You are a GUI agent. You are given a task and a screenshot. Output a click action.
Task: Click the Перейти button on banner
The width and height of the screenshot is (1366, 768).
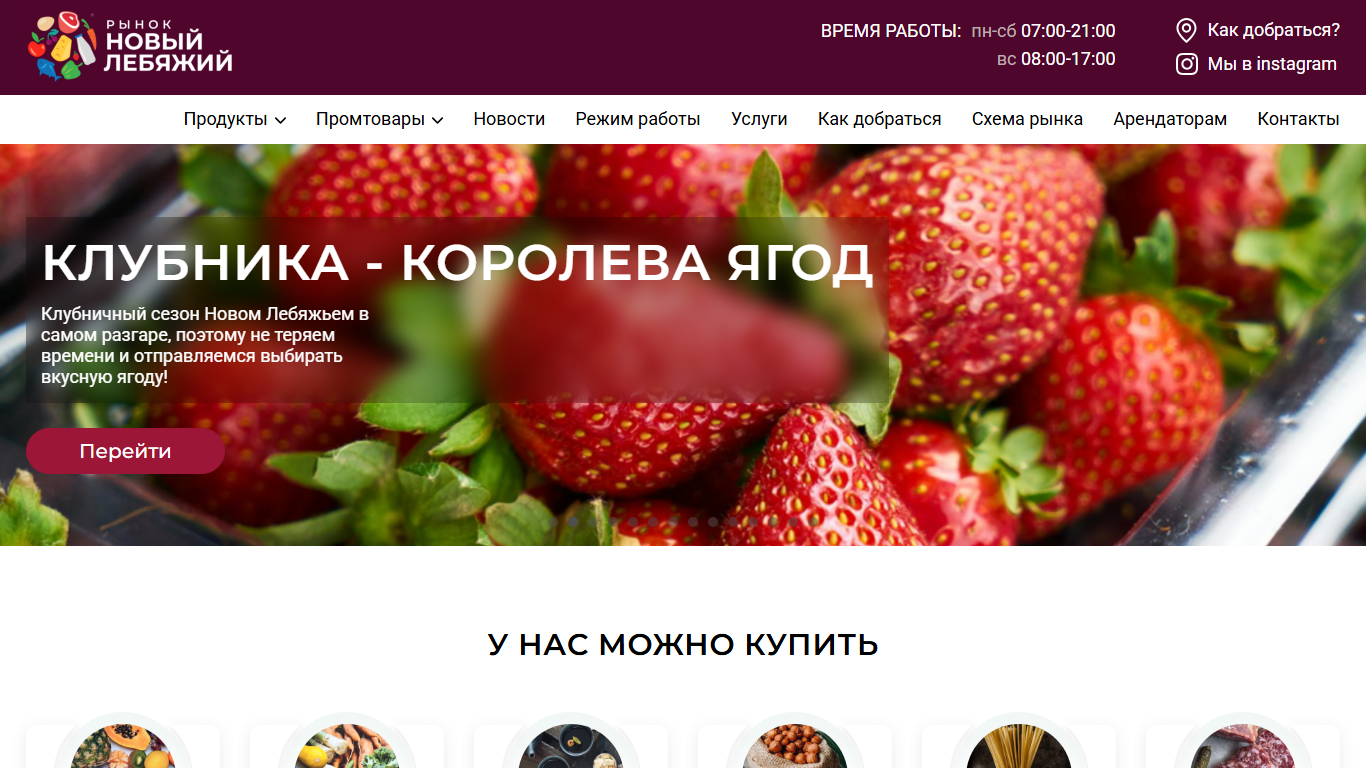(125, 451)
